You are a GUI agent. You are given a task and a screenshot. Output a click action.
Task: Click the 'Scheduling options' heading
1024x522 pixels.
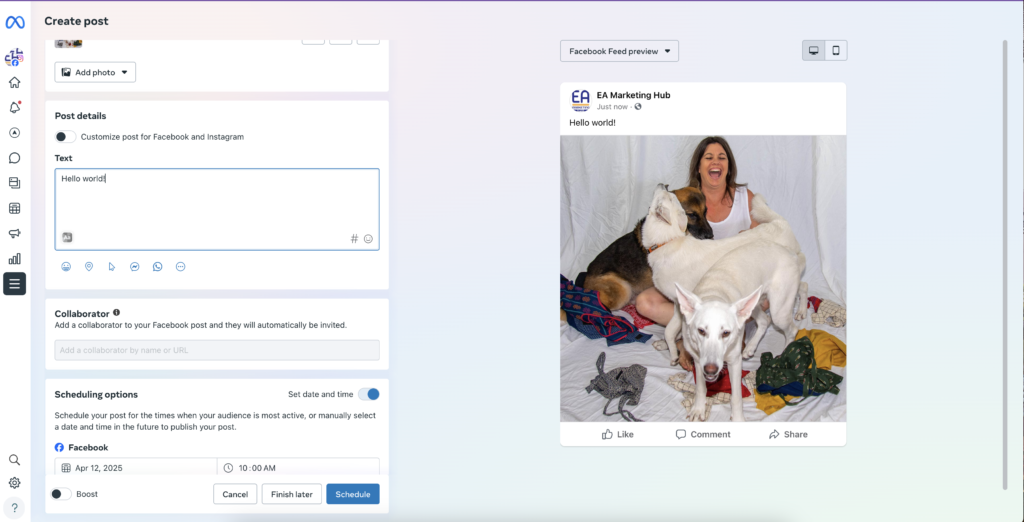(96, 395)
